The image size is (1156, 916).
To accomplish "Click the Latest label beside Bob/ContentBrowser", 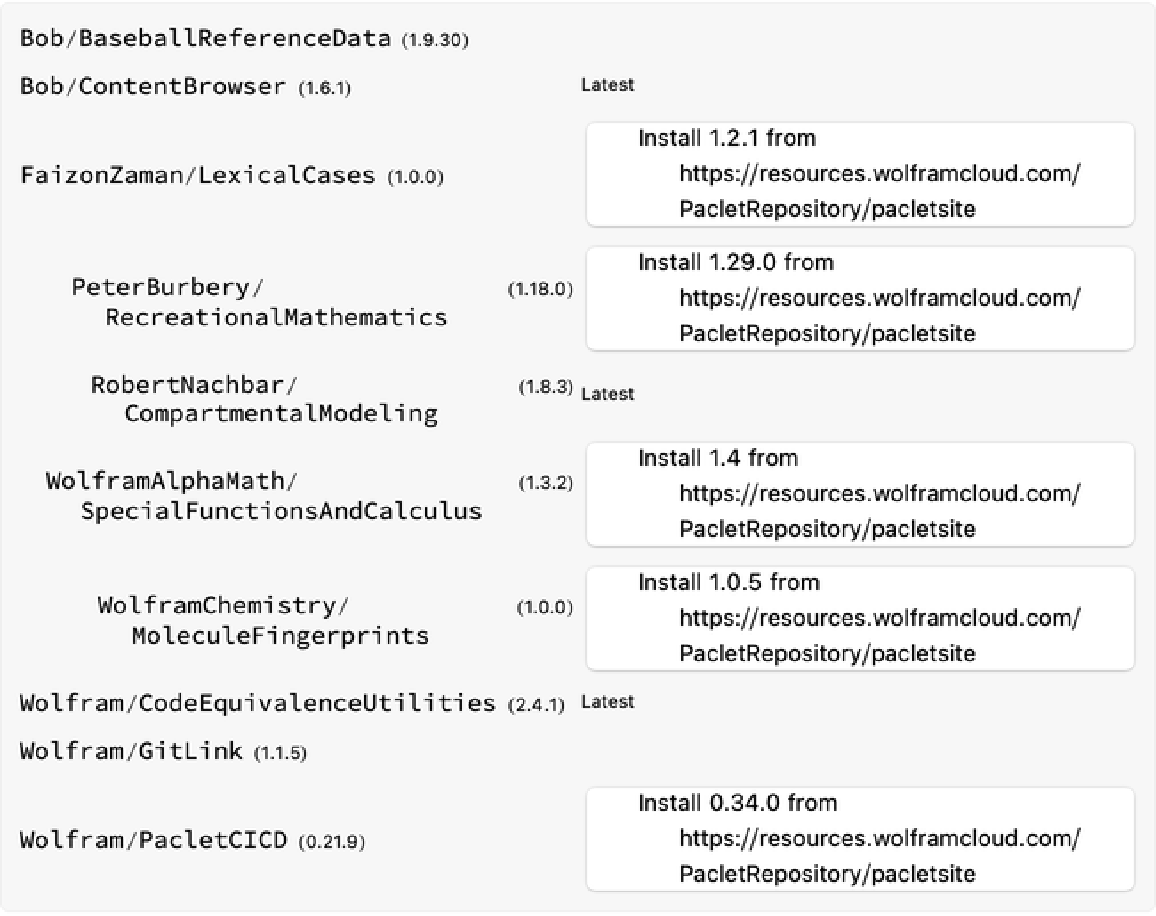I will (x=607, y=86).
